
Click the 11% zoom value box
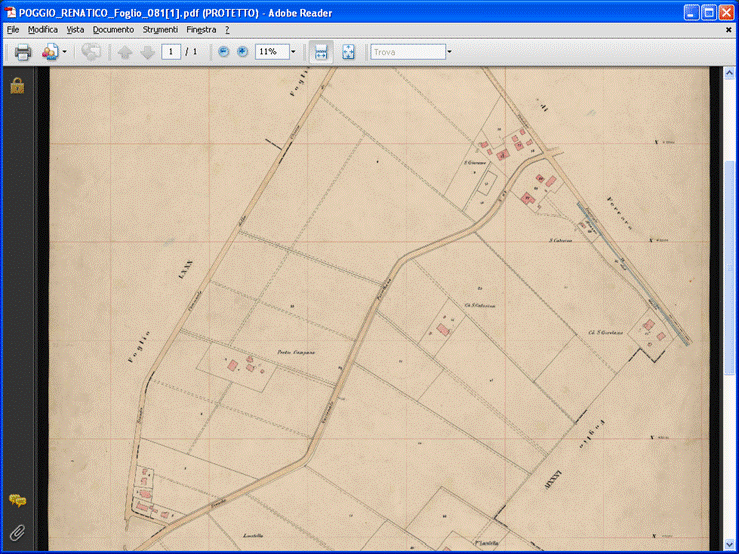tap(272, 52)
